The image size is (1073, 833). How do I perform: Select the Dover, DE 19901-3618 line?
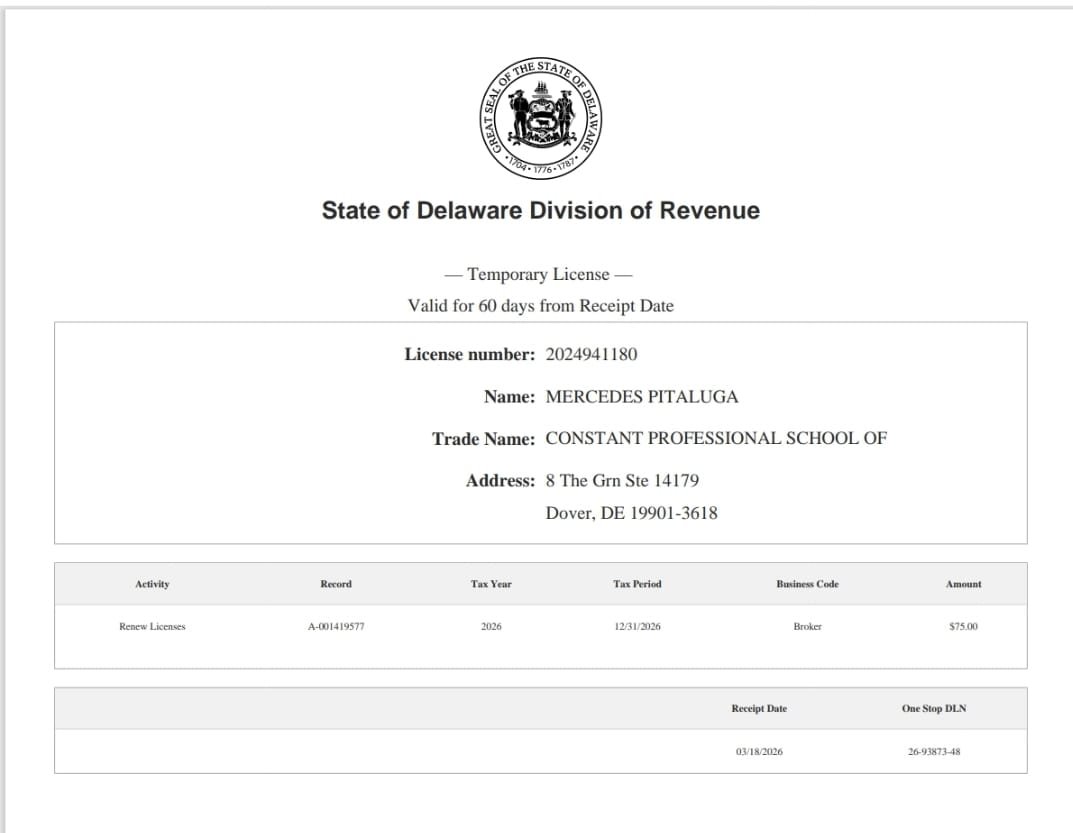tap(631, 514)
